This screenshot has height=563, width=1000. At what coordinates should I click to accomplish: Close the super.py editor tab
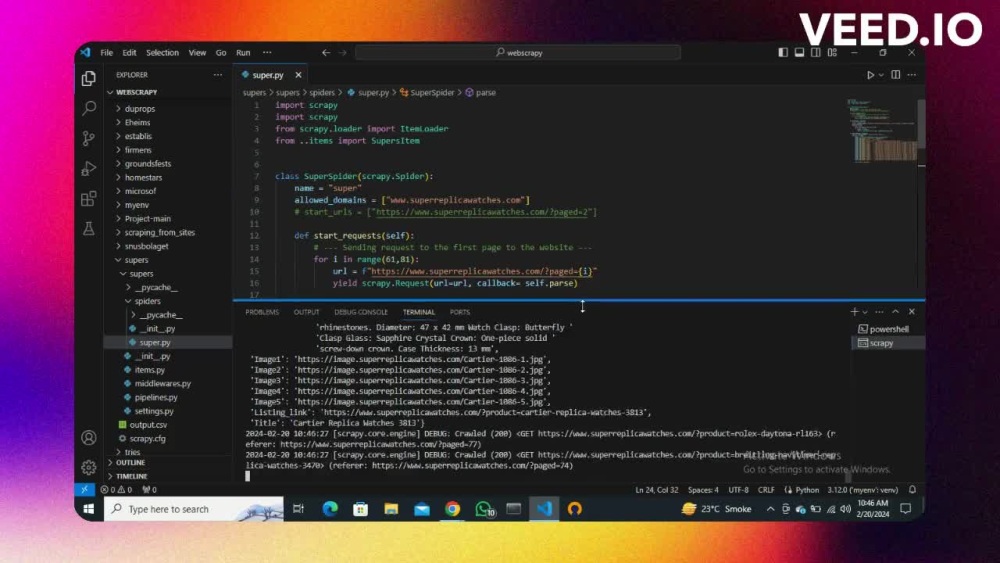tap(298, 75)
